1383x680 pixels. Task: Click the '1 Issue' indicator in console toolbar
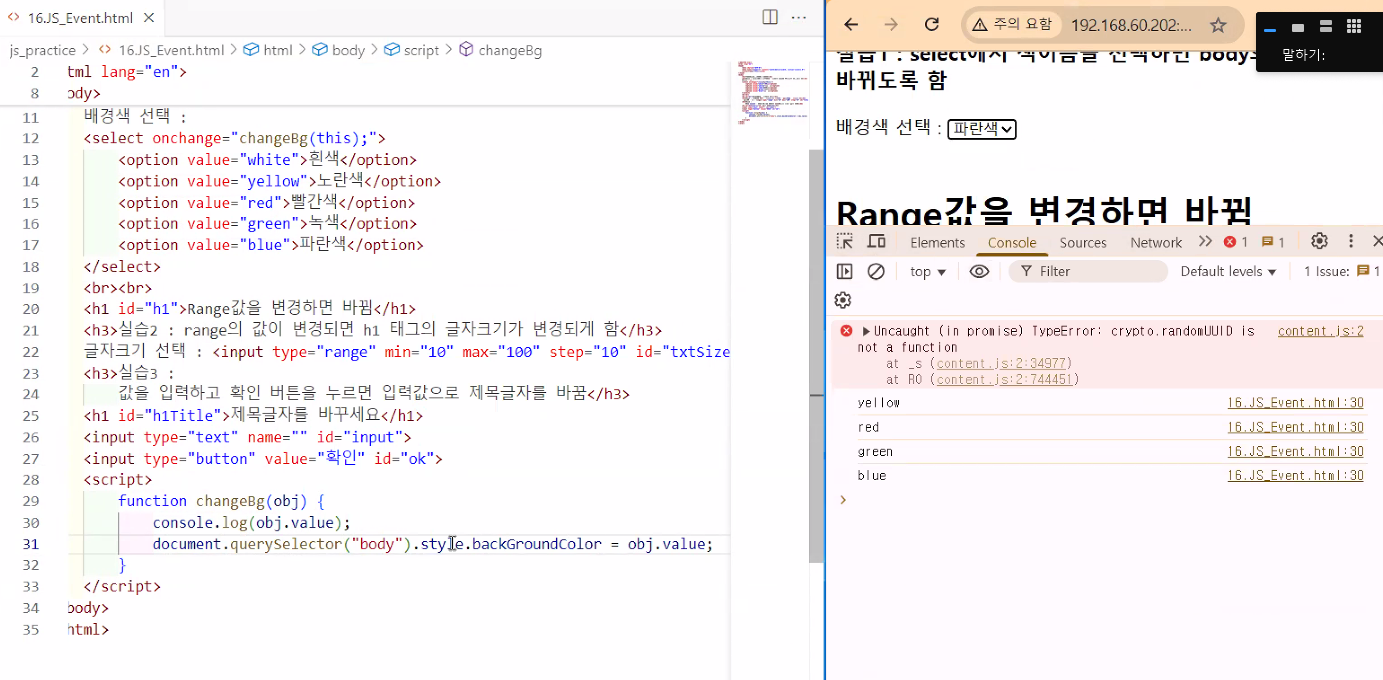tap(1341, 271)
